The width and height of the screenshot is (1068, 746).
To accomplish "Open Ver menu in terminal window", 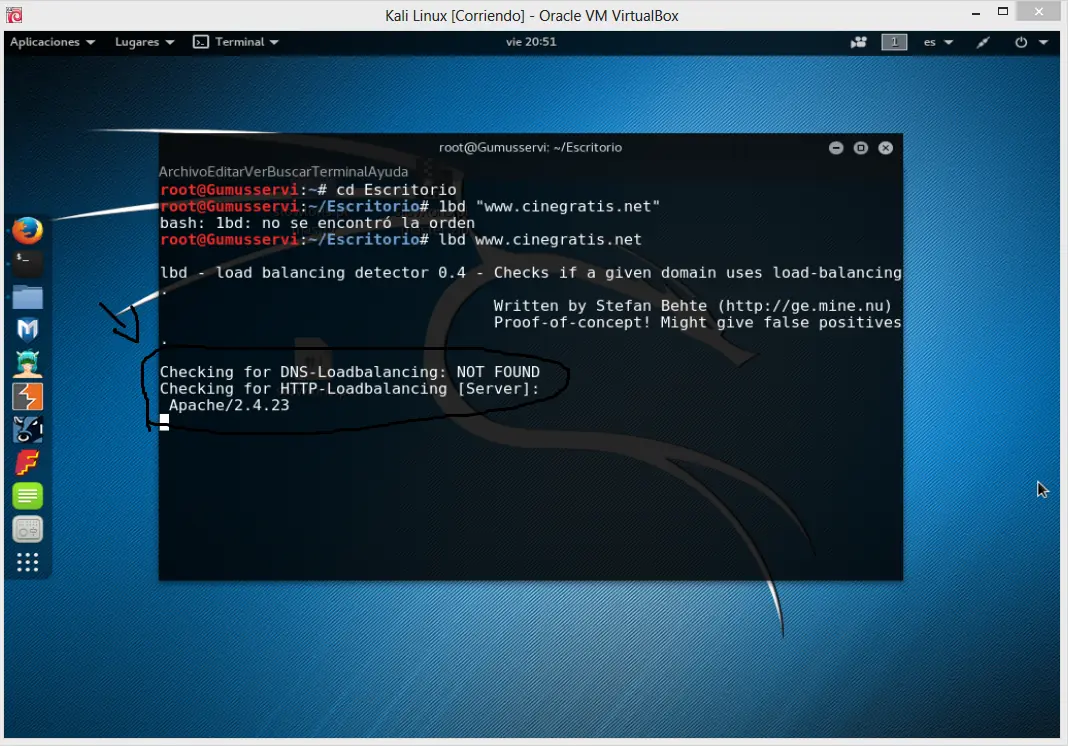I will coord(255,172).
